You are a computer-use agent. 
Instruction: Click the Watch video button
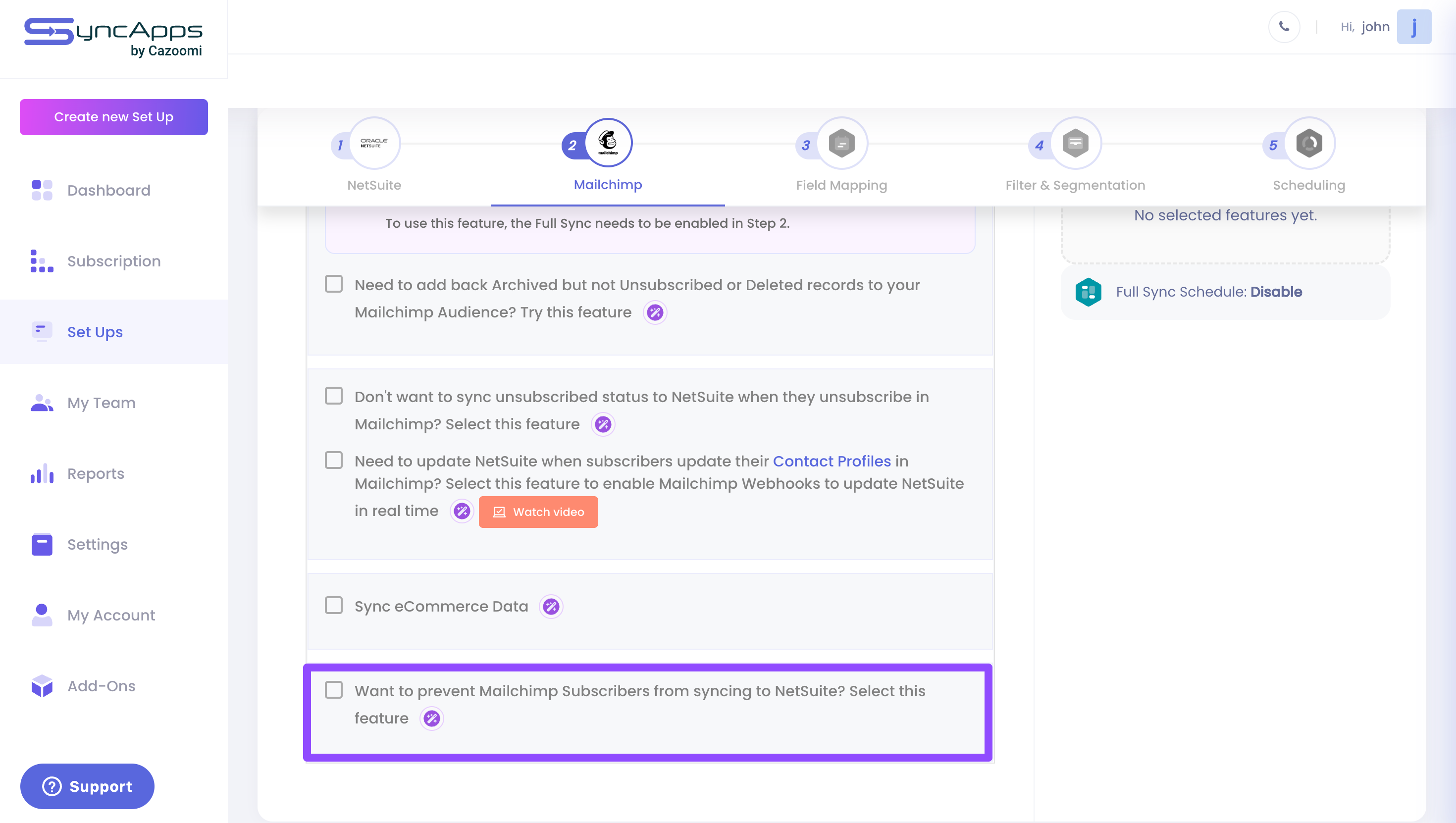coord(538,512)
